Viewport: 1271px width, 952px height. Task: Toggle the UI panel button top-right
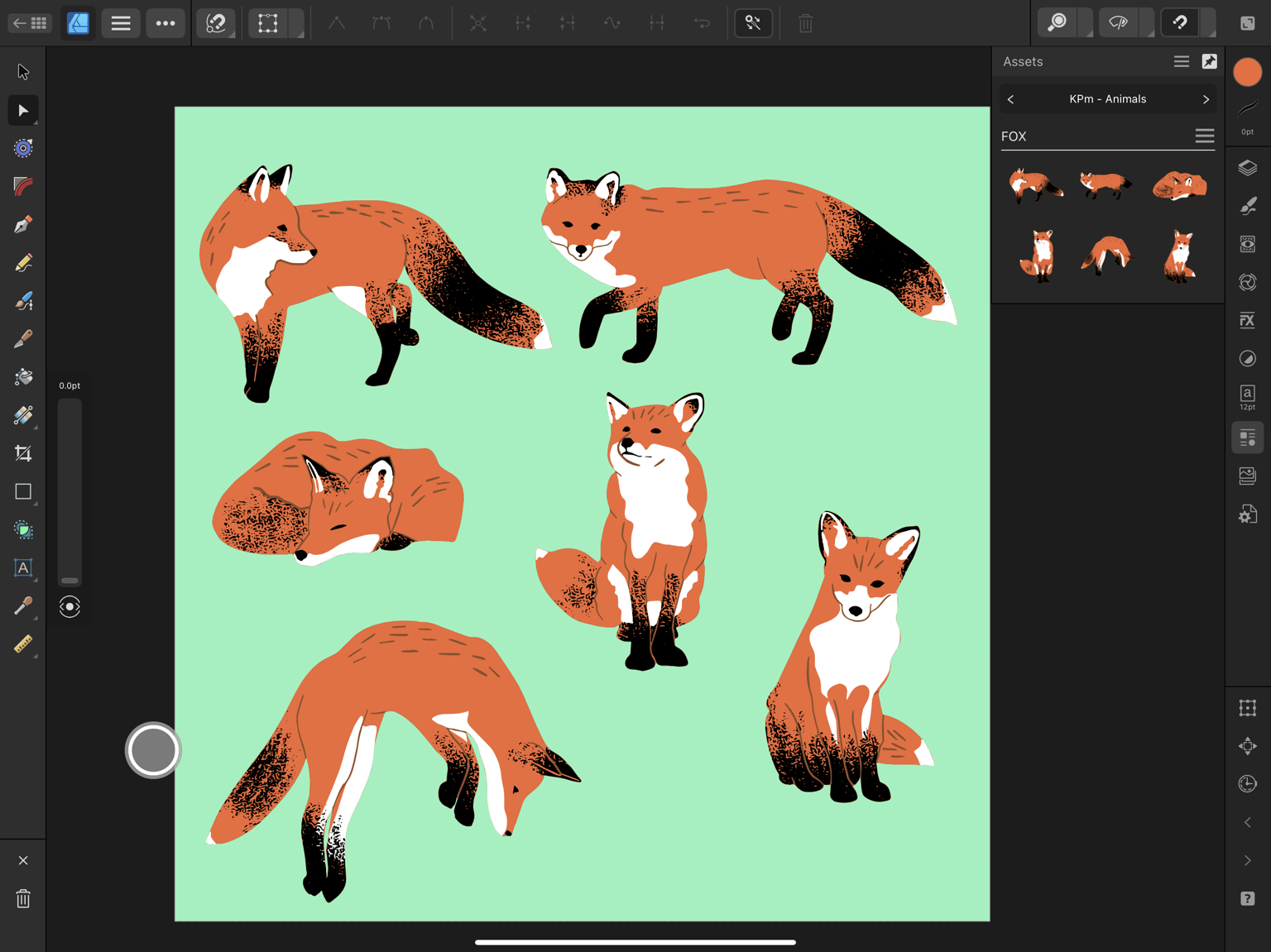pos(1247,23)
